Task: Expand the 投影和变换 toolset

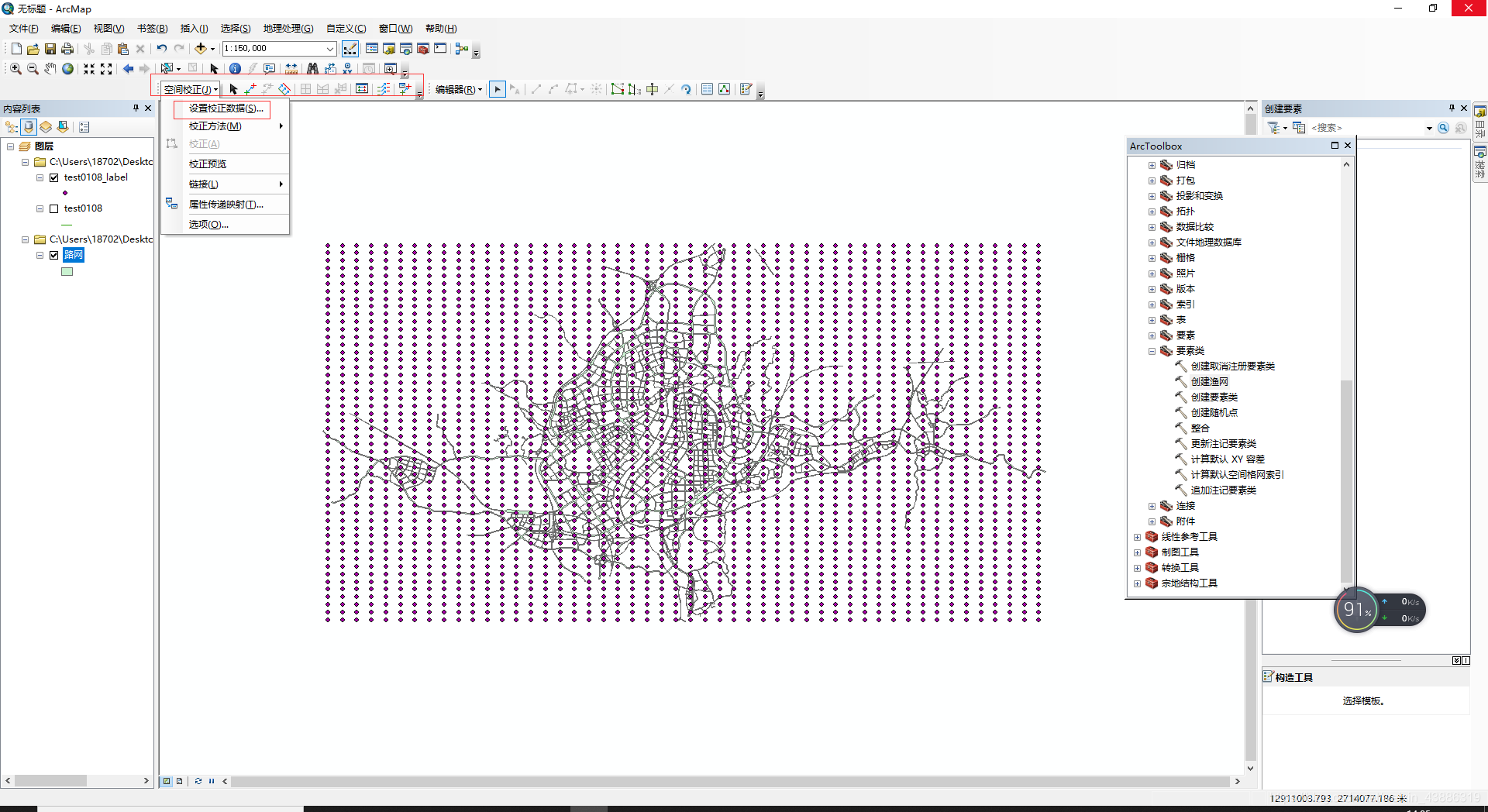Action: [x=1152, y=196]
